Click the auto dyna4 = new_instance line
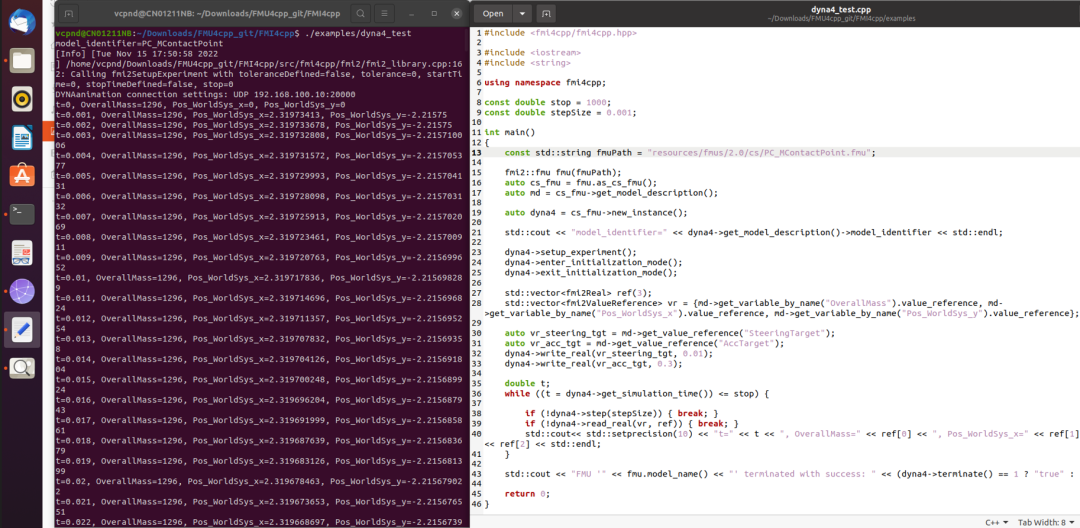Image resolution: width=1080 pixels, height=528 pixels. 596,212
